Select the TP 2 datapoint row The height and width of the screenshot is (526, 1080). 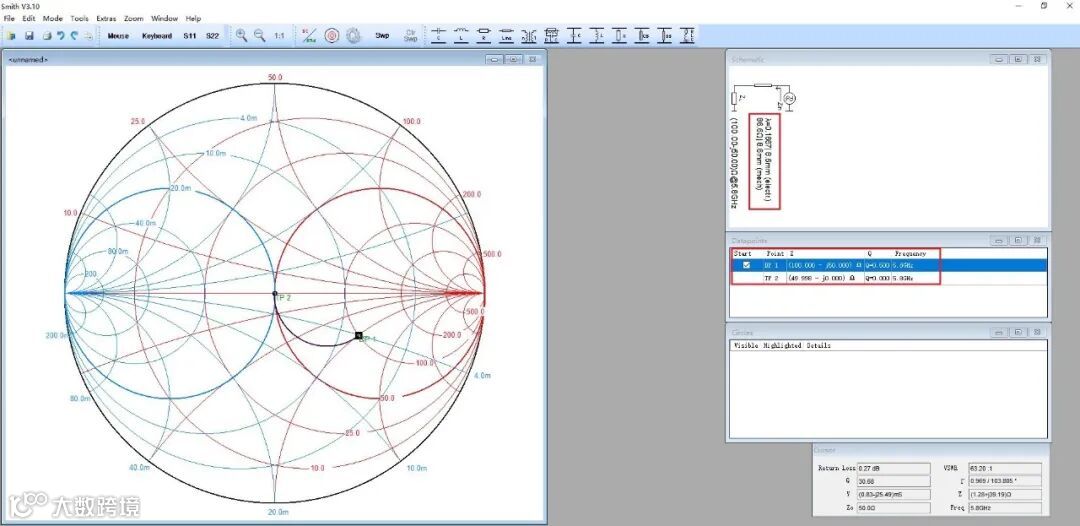889,278
